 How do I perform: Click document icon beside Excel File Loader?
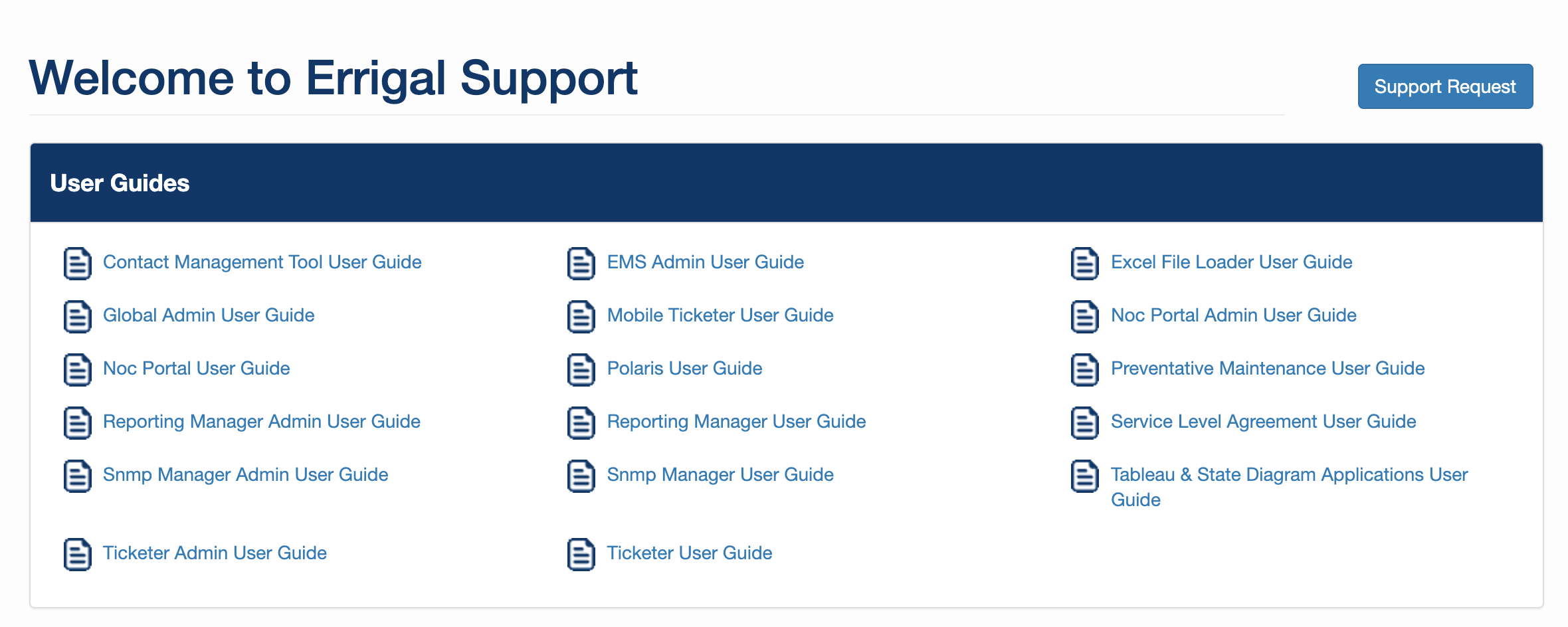pos(1084,263)
